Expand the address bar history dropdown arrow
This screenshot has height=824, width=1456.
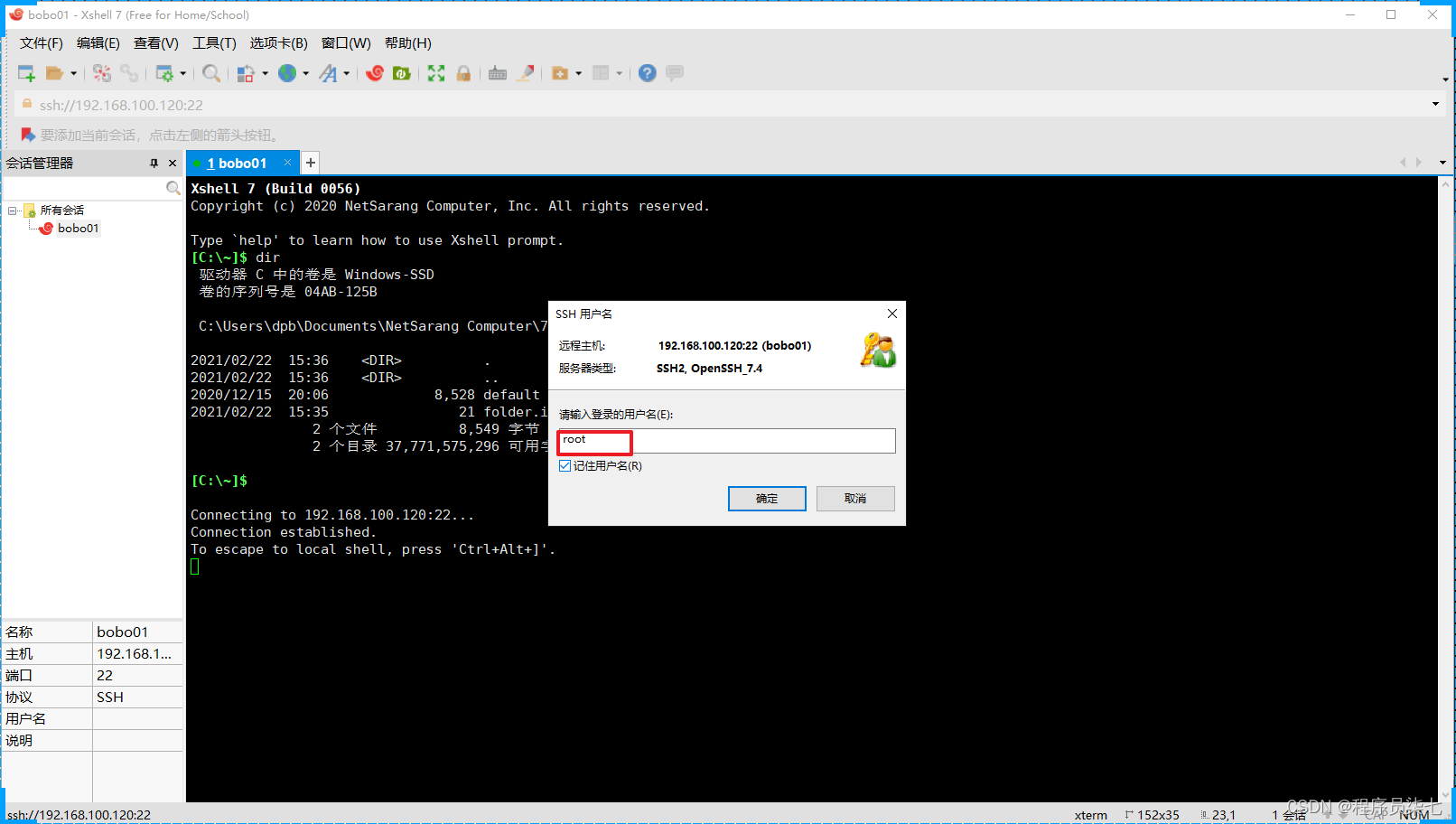pyautogui.click(x=1435, y=105)
